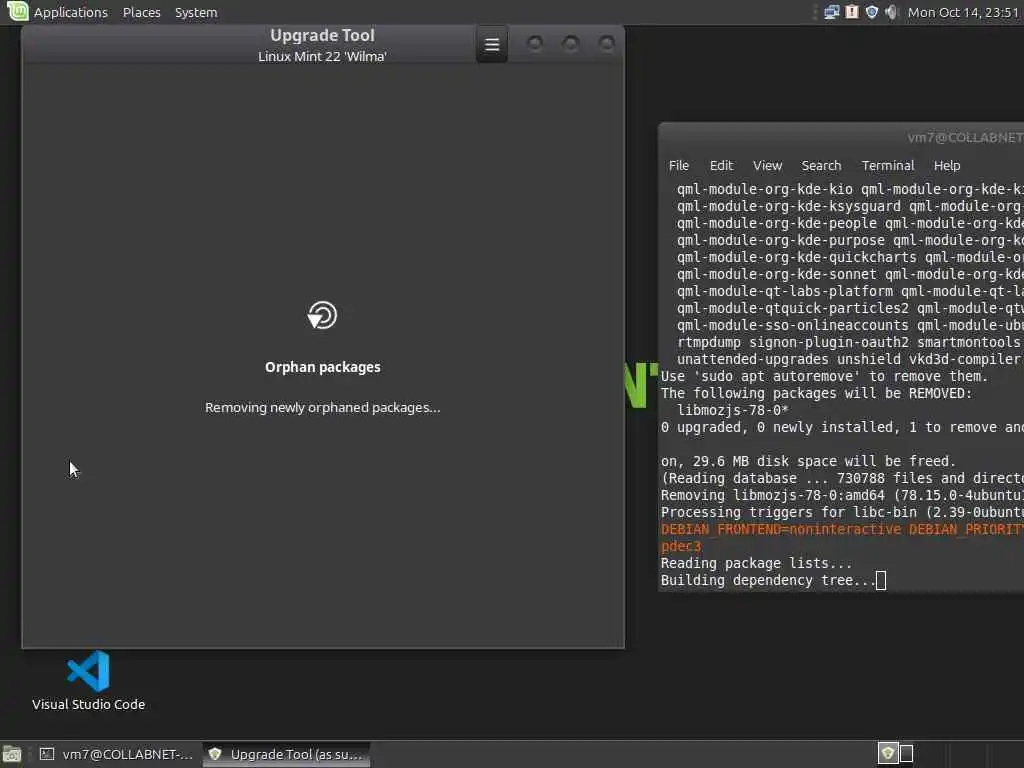Image resolution: width=1024 pixels, height=768 pixels.
Task: Open the Places menu
Action: point(142,12)
